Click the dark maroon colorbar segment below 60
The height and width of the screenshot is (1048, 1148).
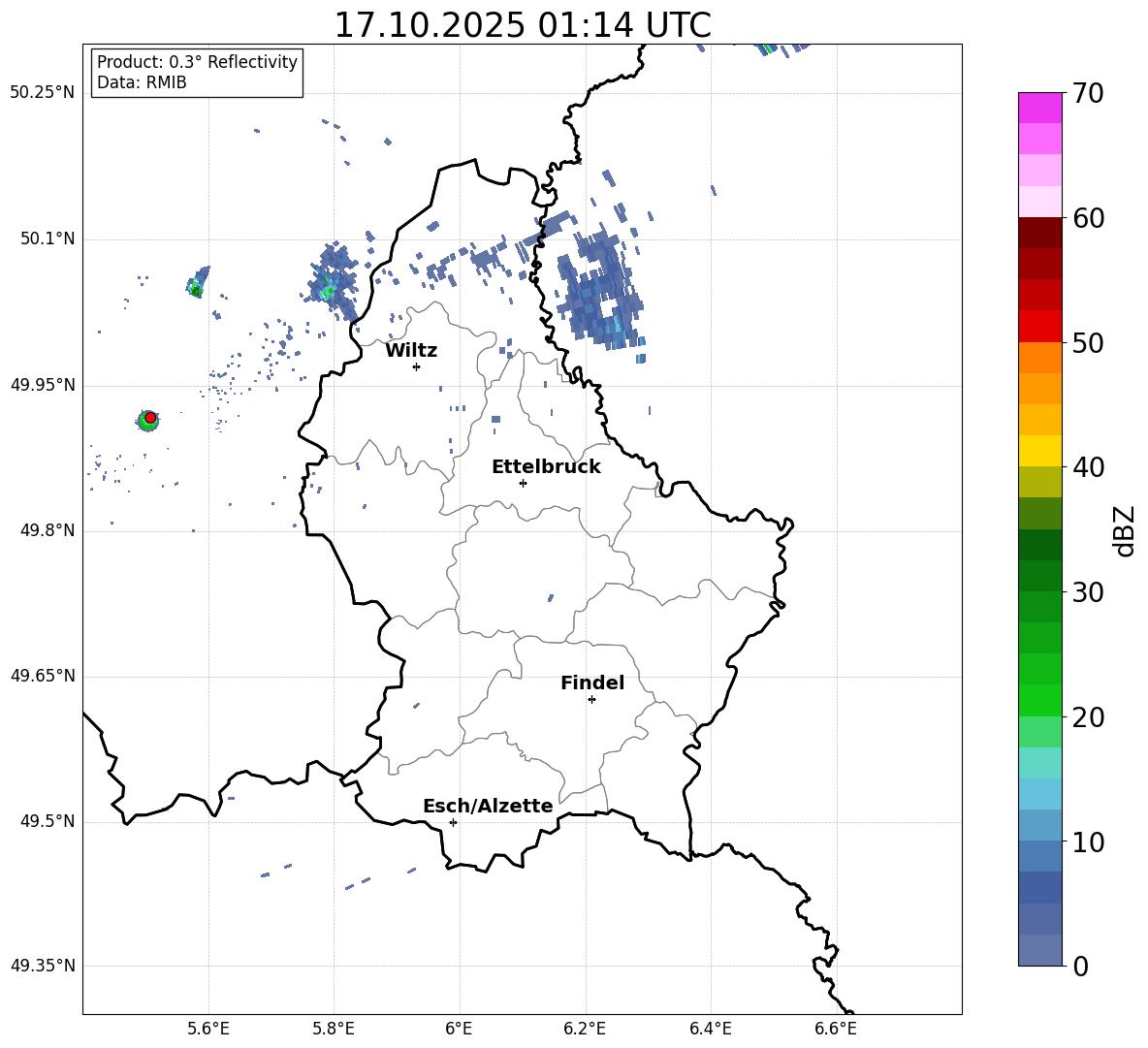pos(1039,233)
